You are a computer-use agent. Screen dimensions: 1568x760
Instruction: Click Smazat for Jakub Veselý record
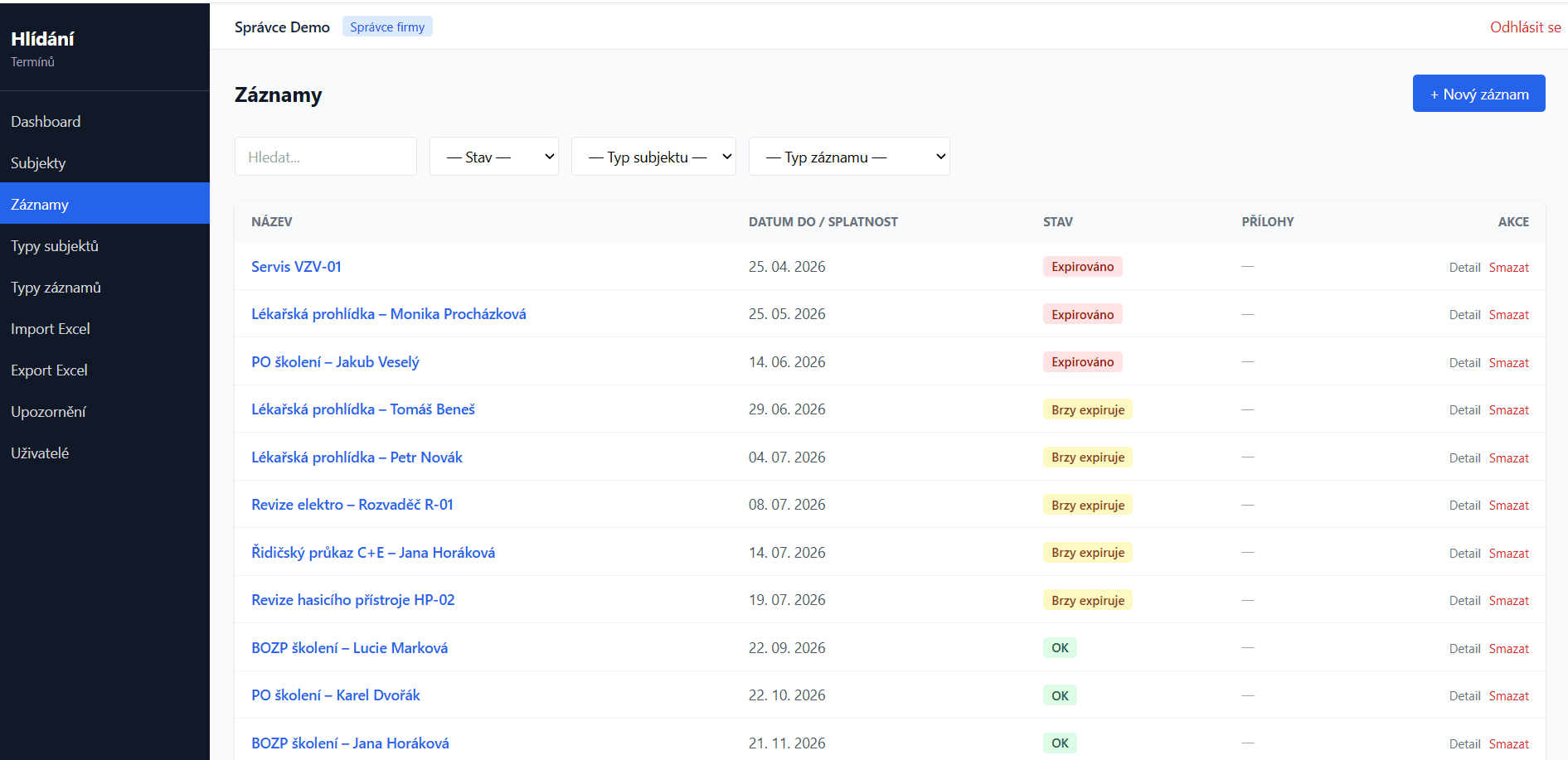click(x=1508, y=363)
